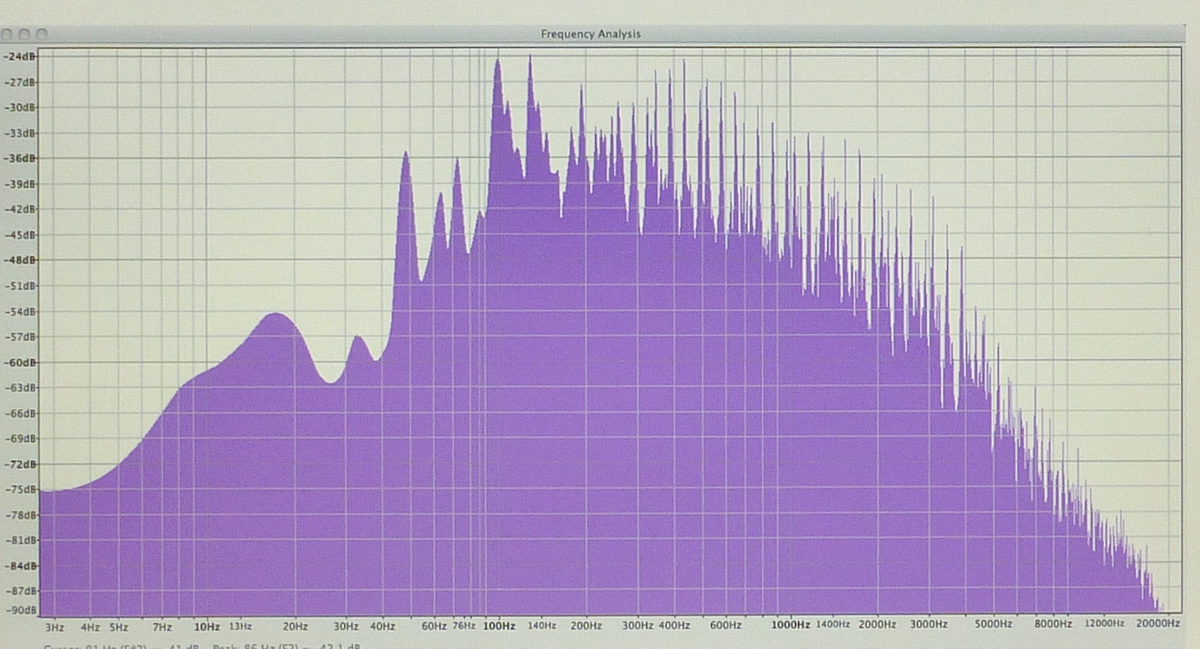Click the 3000Hz frequency axis label
The image size is (1200, 649).
(929, 626)
